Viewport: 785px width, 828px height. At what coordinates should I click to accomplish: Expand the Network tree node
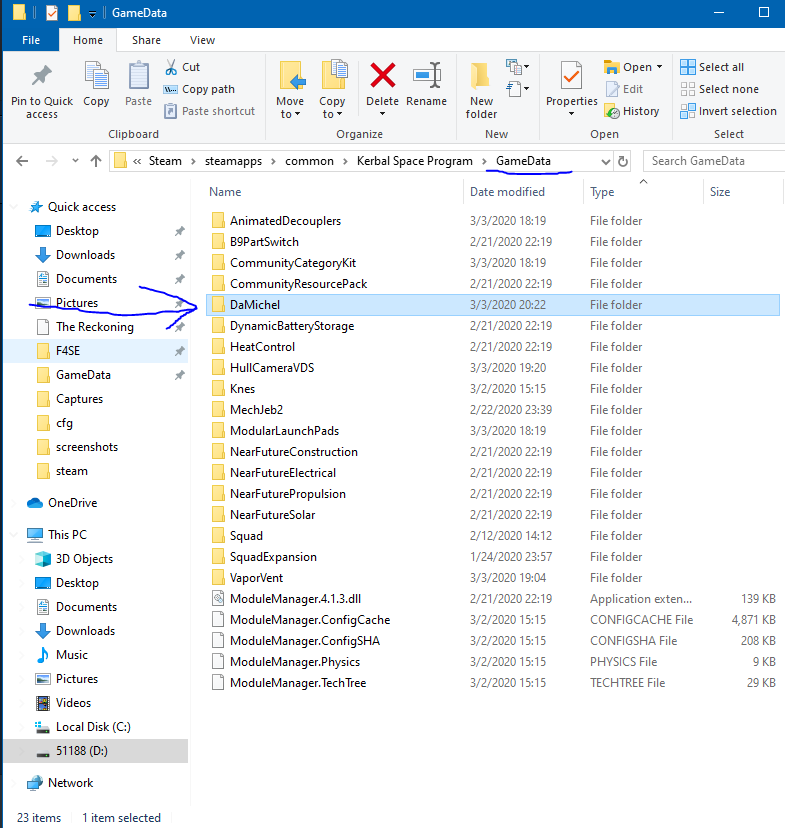14,783
